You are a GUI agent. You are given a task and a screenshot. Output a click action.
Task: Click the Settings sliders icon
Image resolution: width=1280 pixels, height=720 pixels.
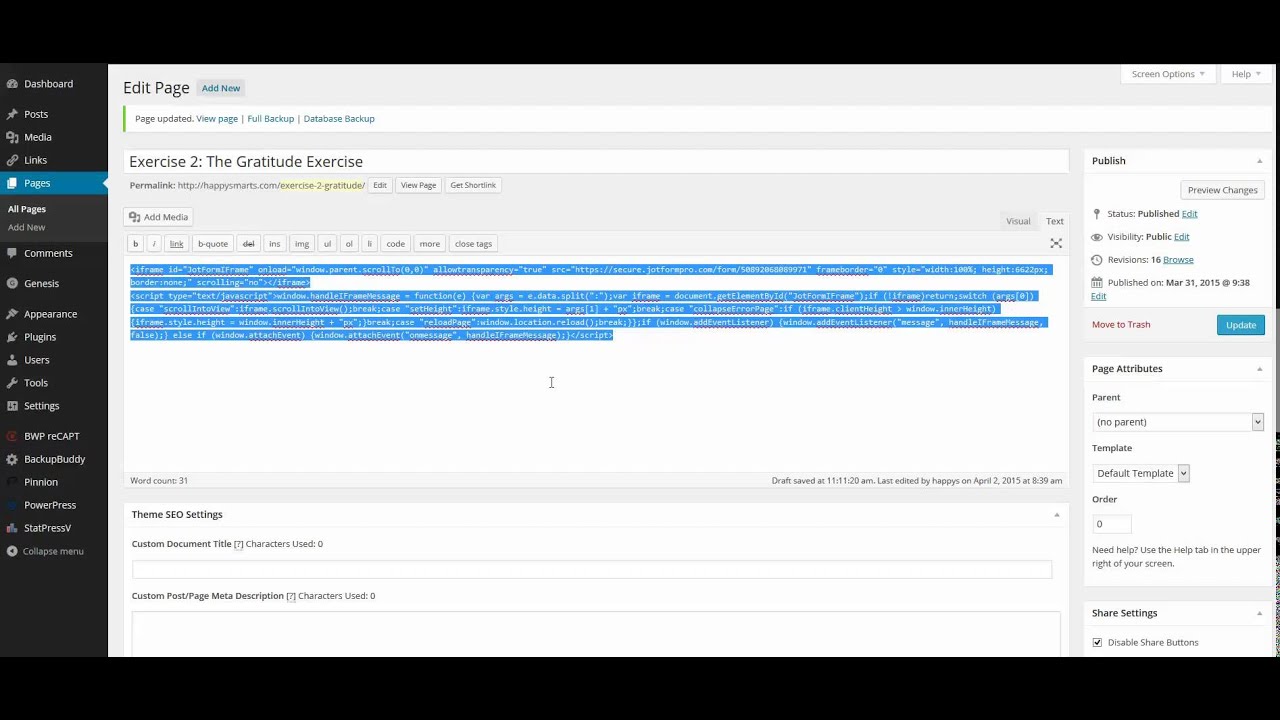click(x=12, y=406)
